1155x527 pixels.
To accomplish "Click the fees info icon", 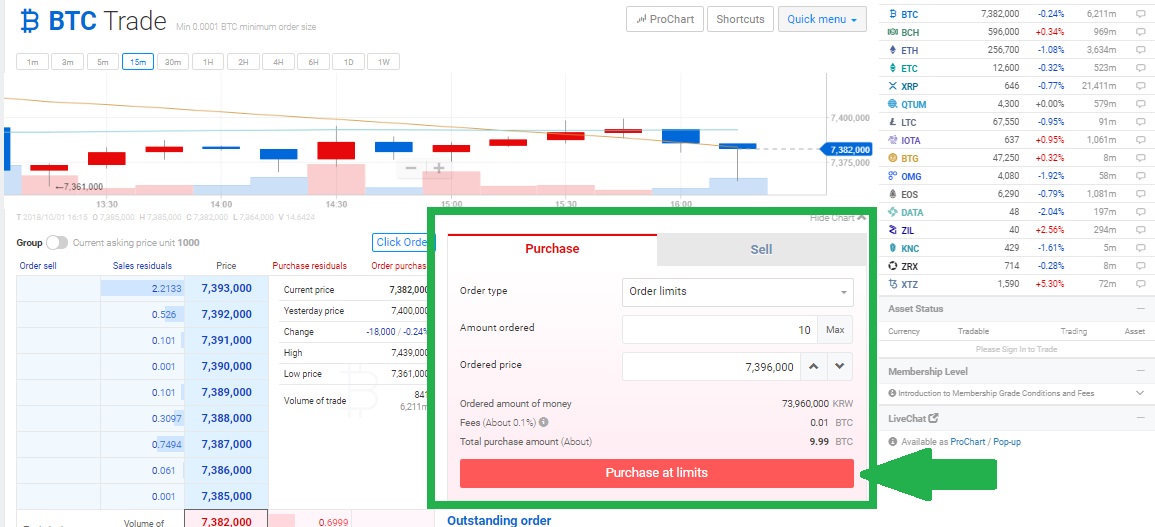I will point(544,422).
